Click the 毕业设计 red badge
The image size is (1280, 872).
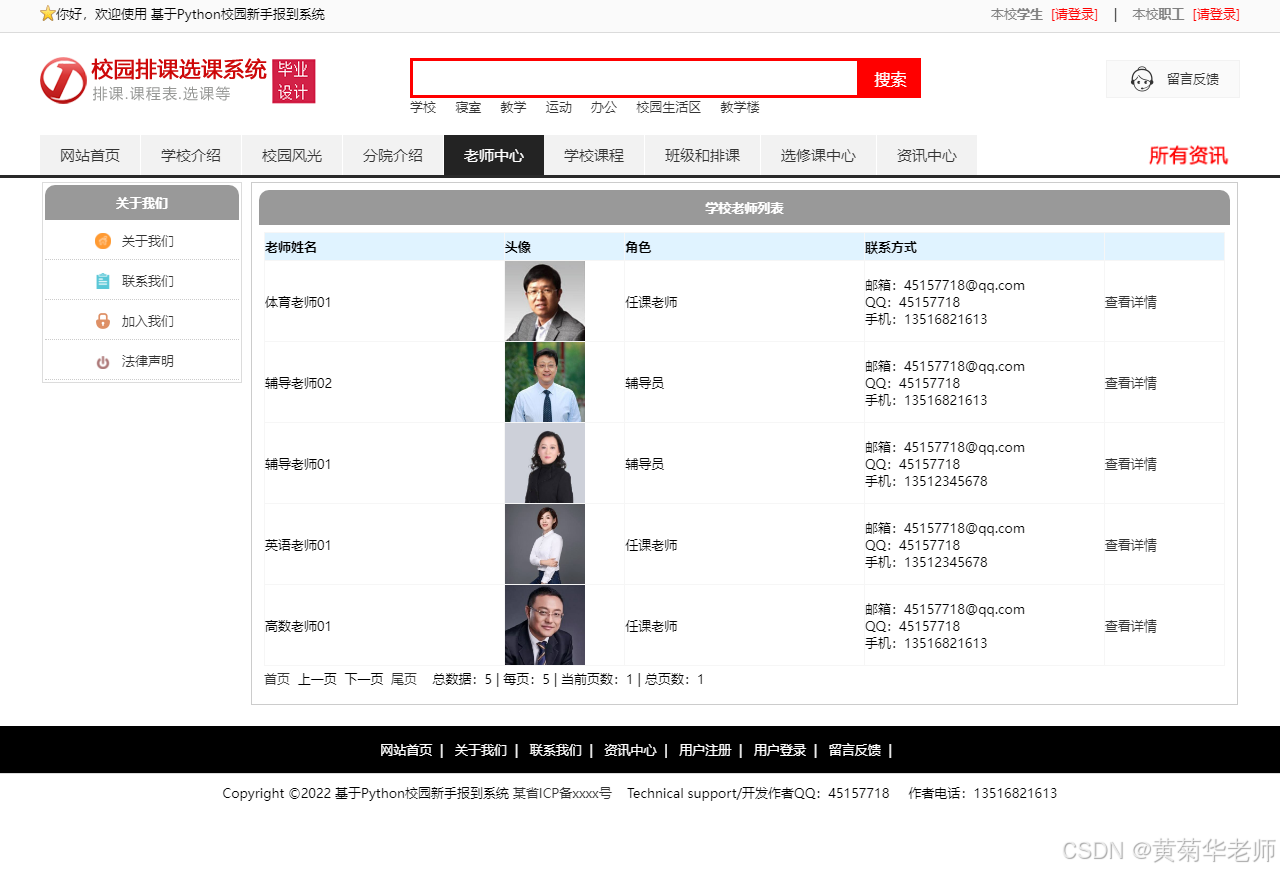pos(293,81)
